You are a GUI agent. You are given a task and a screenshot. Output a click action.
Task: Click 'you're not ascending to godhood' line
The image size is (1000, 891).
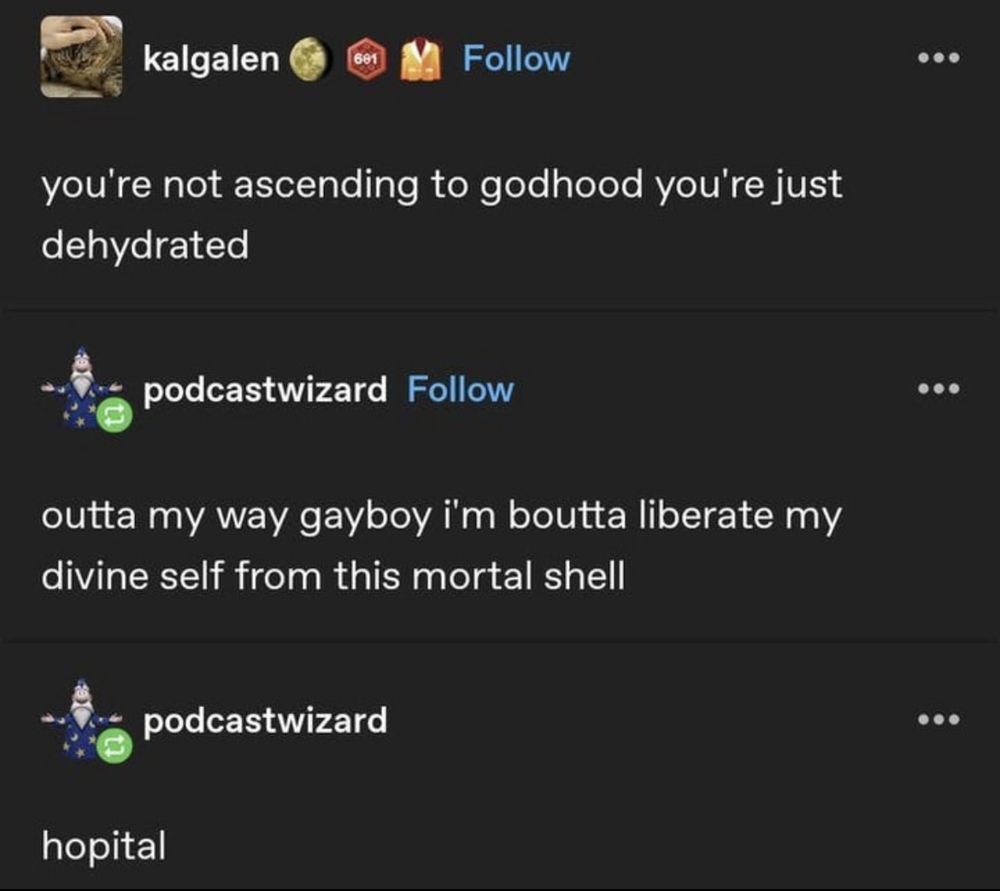click(342, 185)
